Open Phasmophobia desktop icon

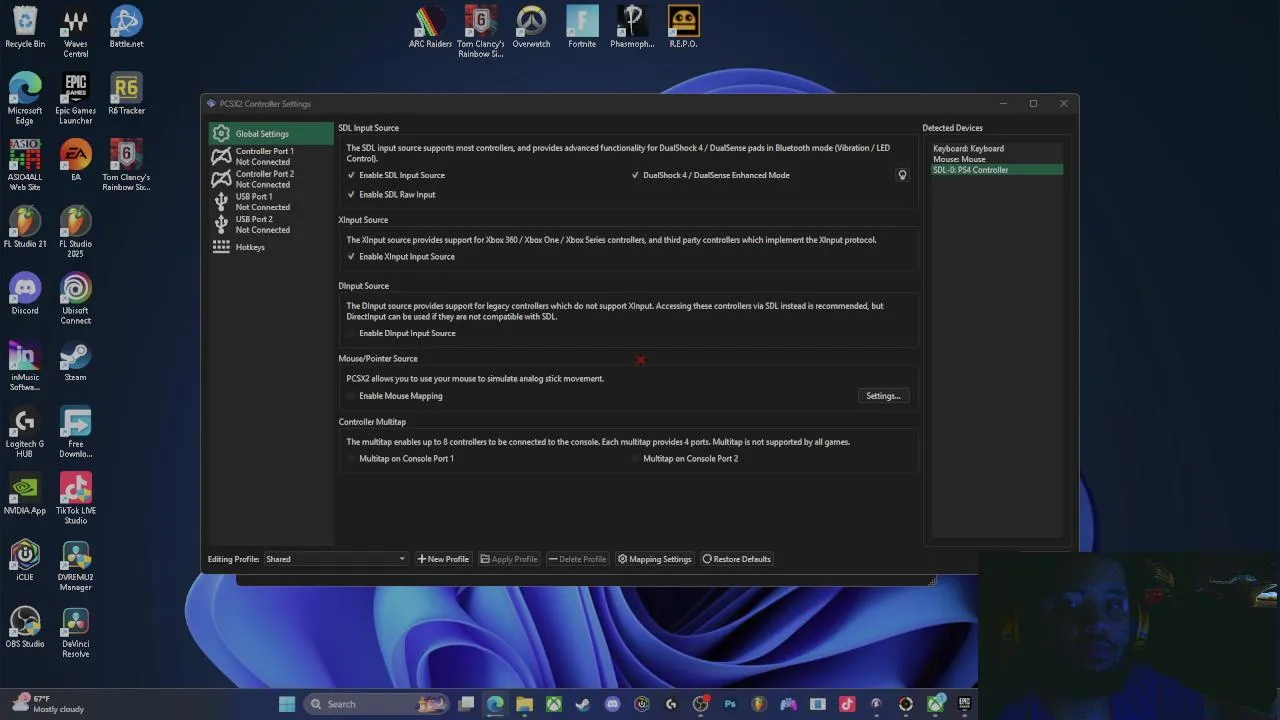pos(632,28)
